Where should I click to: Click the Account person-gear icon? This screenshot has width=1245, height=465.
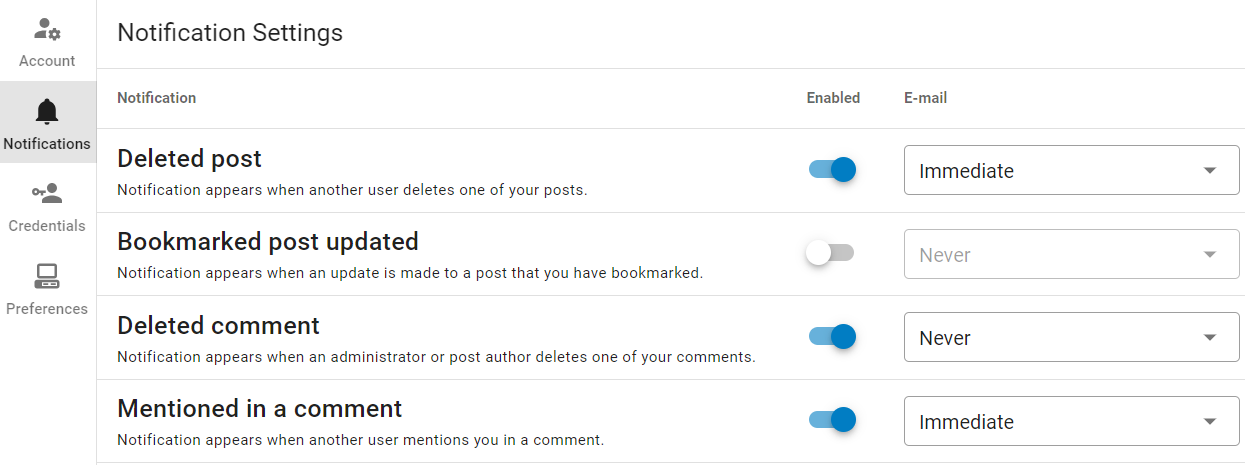click(x=48, y=30)
